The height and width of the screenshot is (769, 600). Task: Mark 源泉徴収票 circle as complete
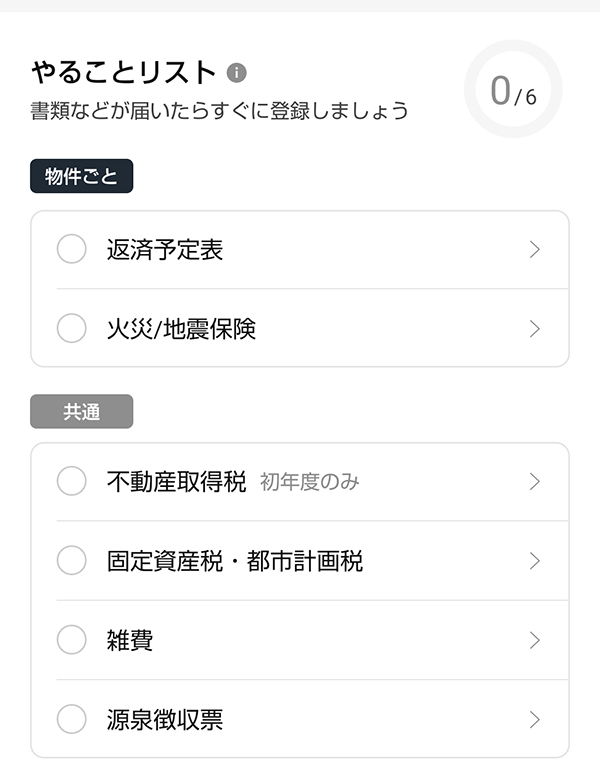[72, 719]
